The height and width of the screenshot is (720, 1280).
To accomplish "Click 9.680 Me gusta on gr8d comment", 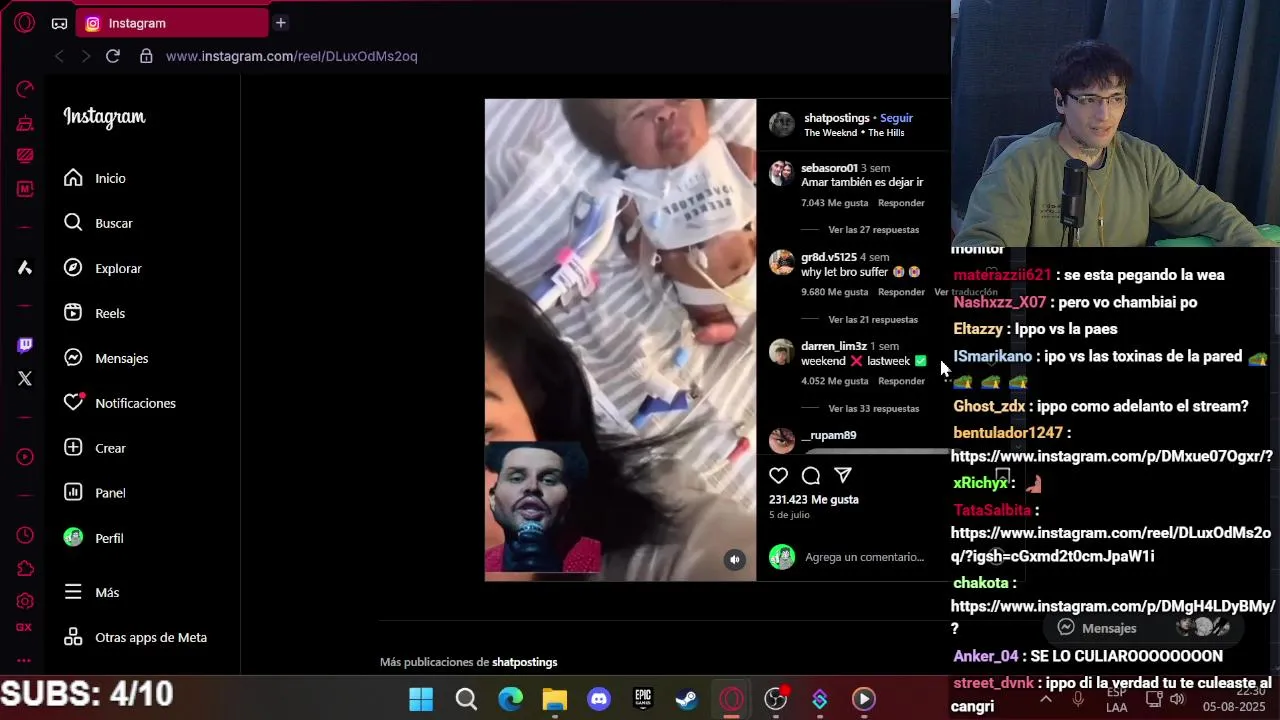I will click(x=834, y=292).
